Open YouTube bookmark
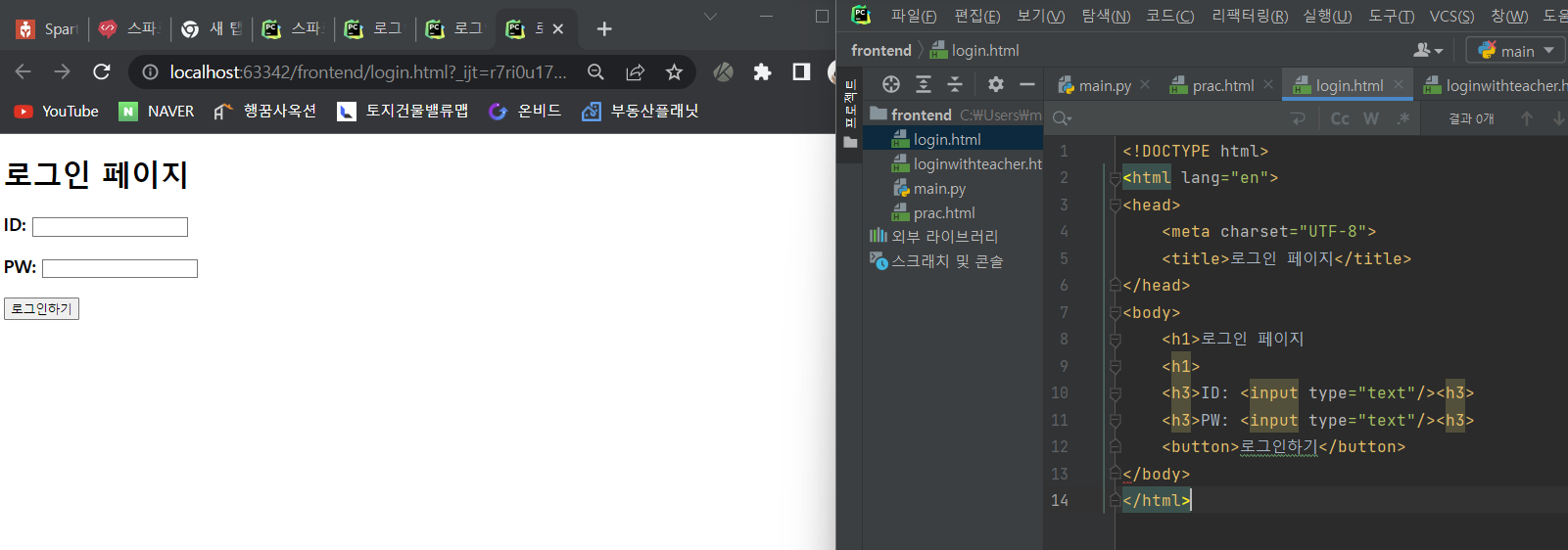The width and height of the screenshot is (1568, 550). 57,112
